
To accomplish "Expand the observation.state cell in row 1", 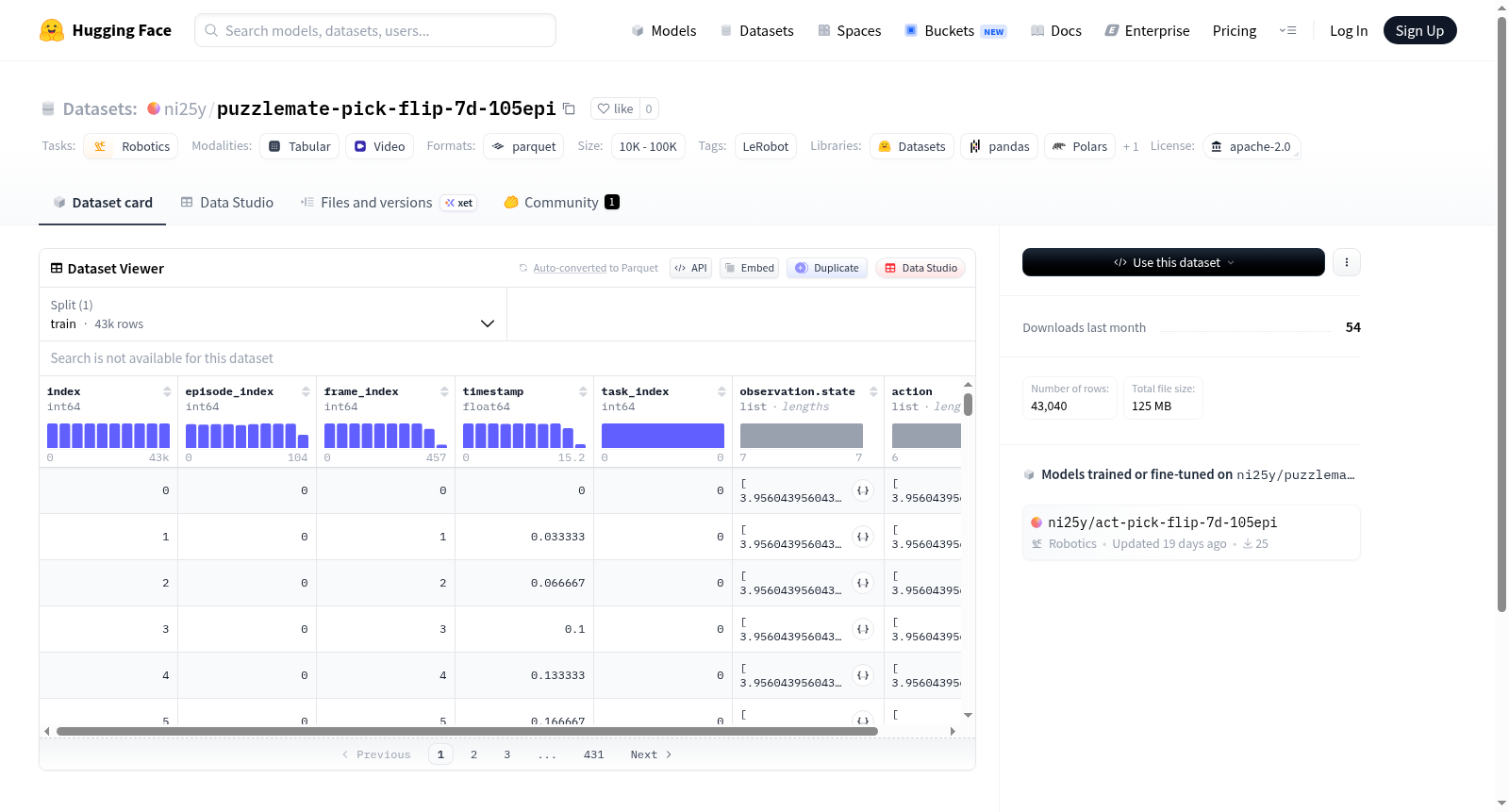I will point(863,537).
